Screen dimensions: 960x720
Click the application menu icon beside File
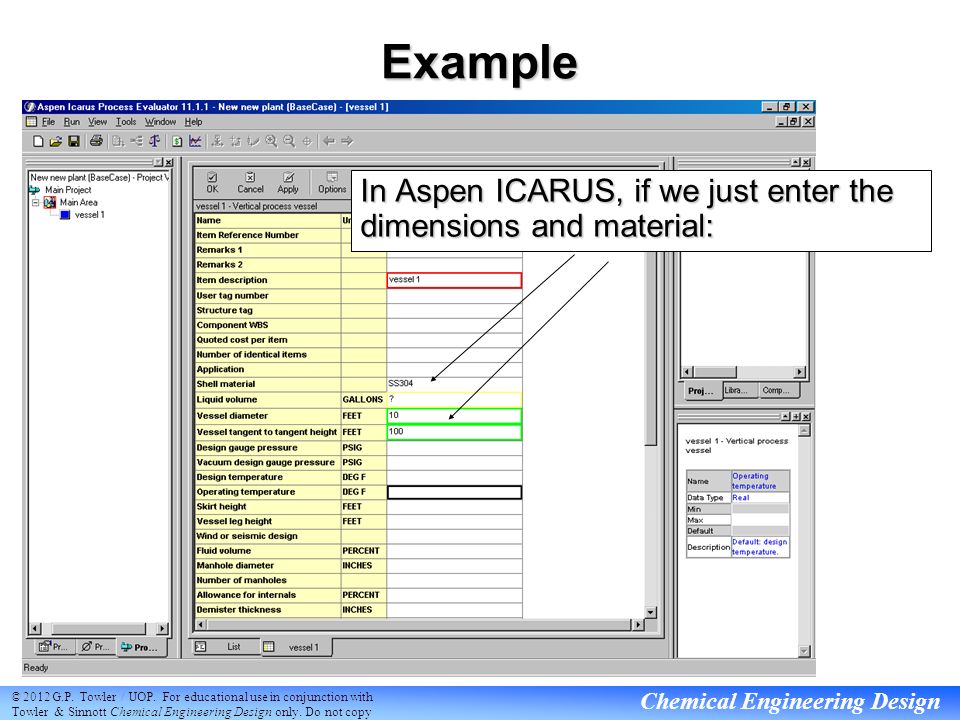31,122
